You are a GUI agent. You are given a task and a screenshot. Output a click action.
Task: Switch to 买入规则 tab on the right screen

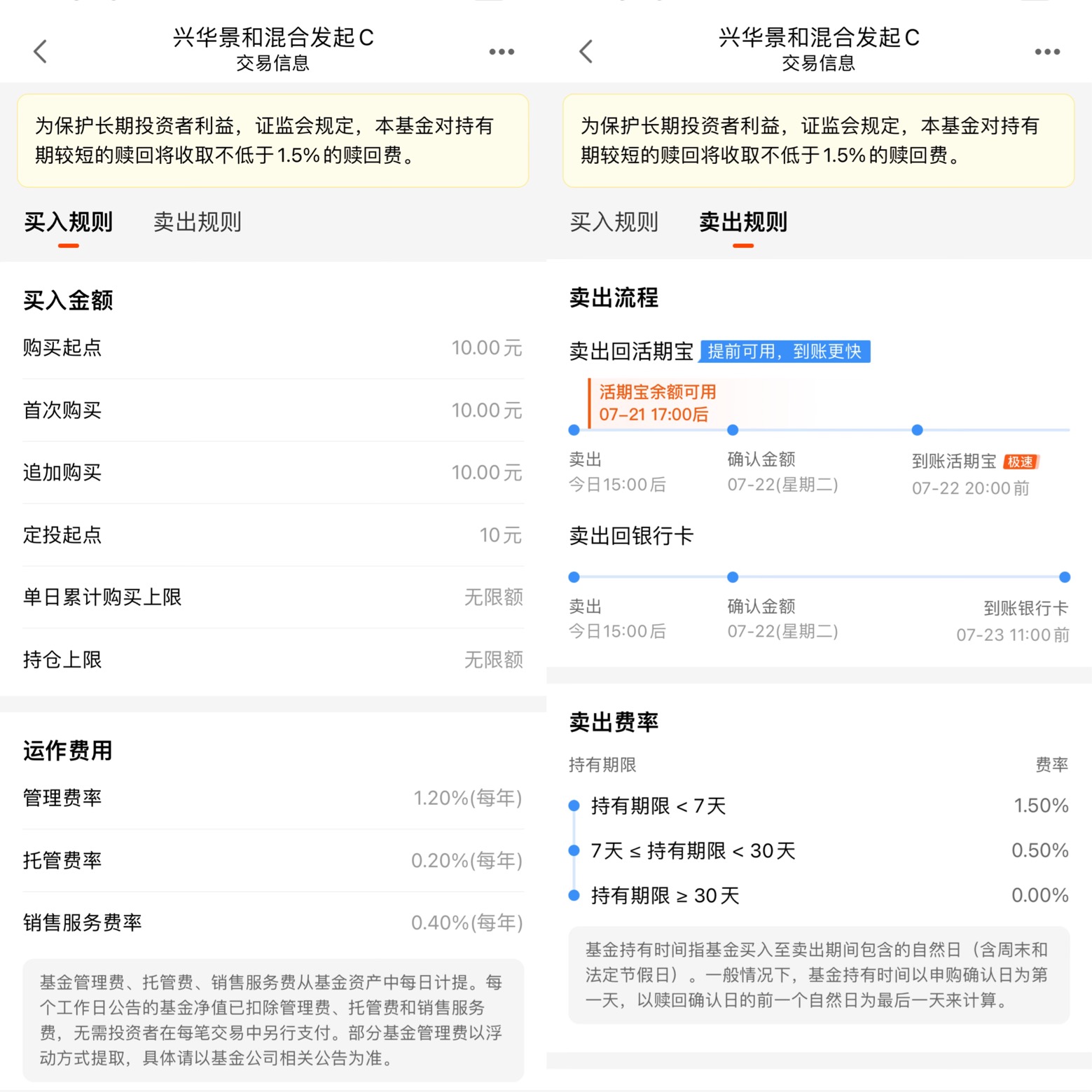coord(614,223)
